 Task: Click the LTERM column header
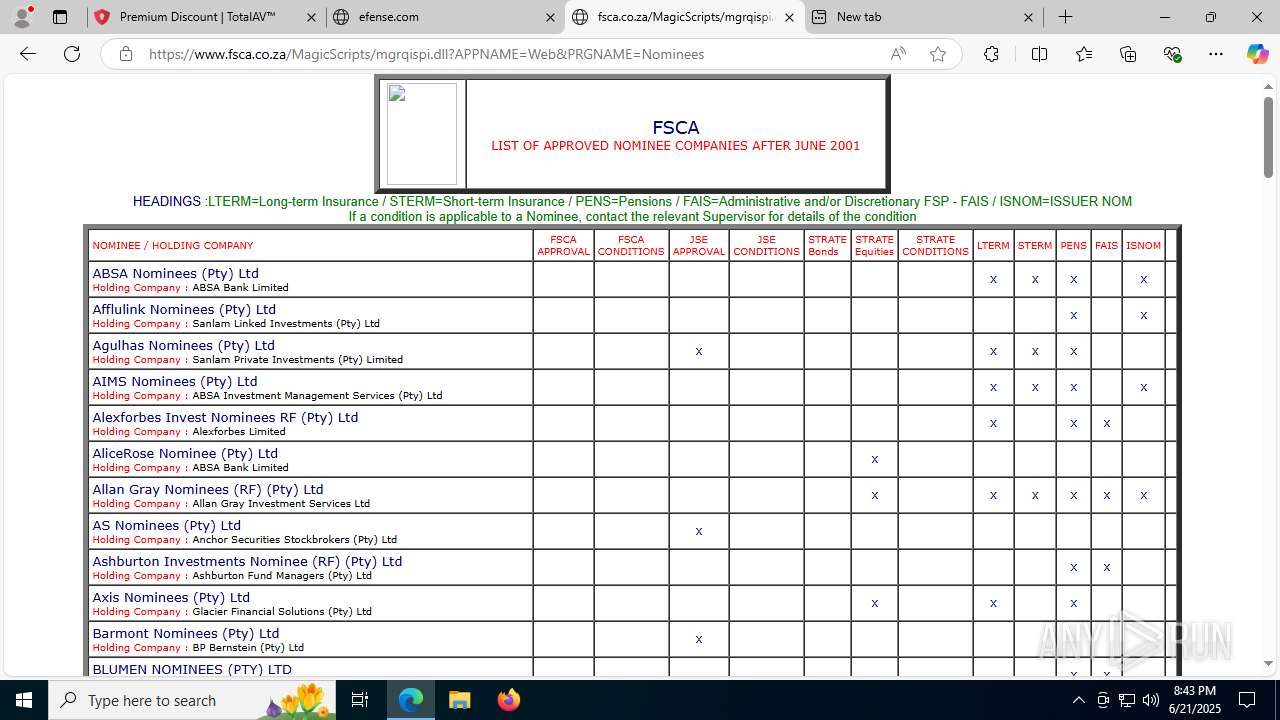[993, 245]
